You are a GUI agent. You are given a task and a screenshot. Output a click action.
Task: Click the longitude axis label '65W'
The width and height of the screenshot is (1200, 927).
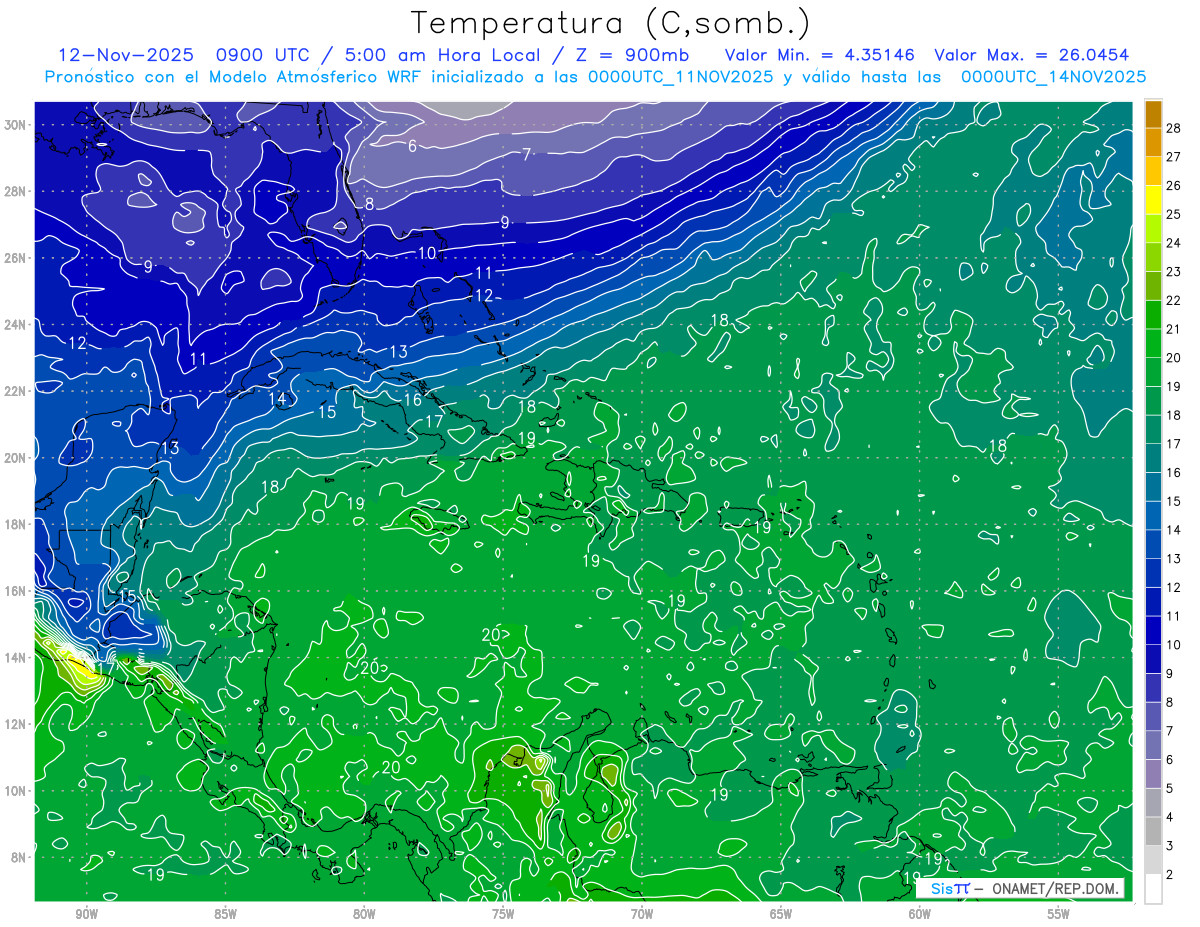(781, 914)
